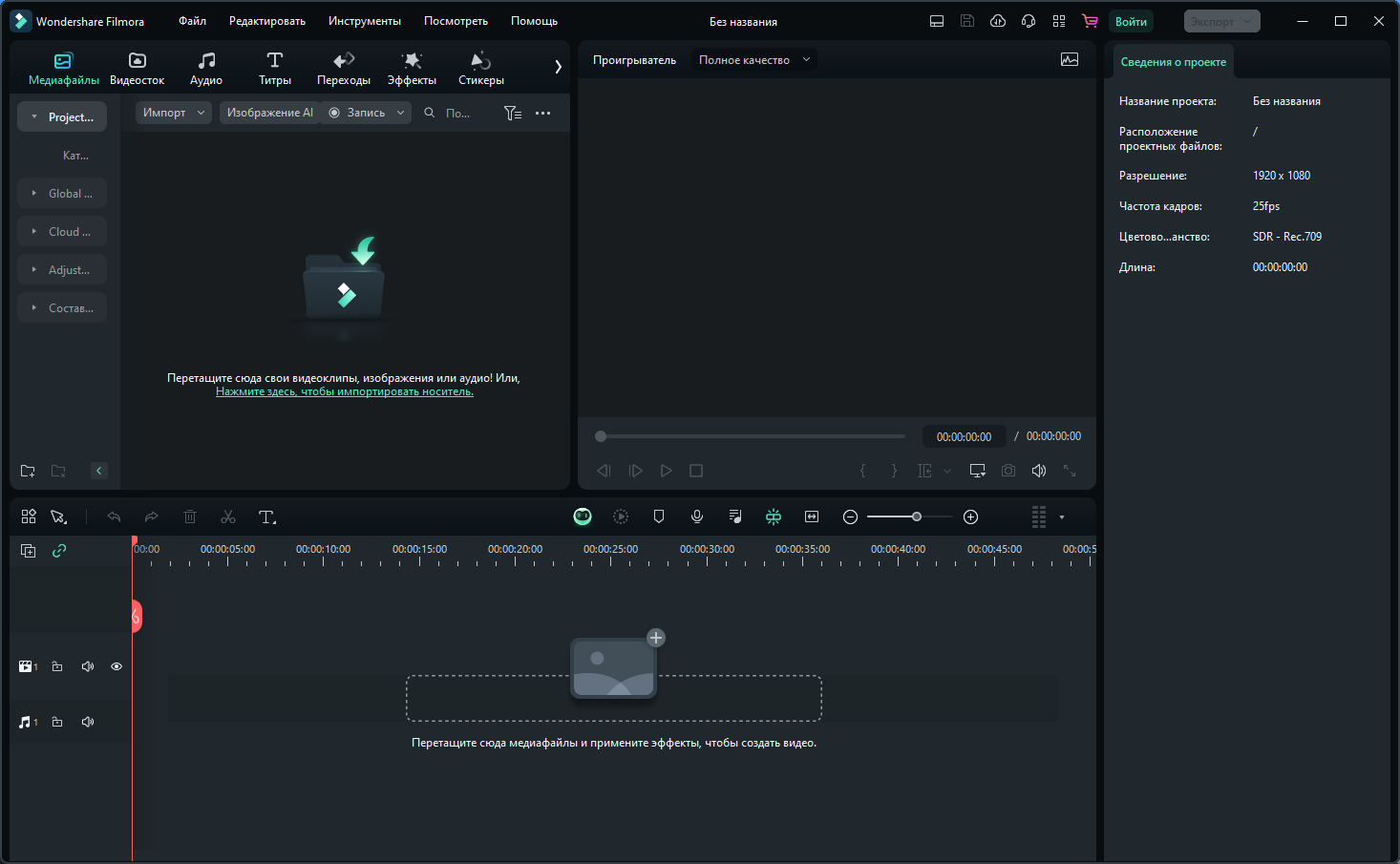Click the stop button in player
This screenshot has height=864, width=1400.
click(x=696, y=471)
